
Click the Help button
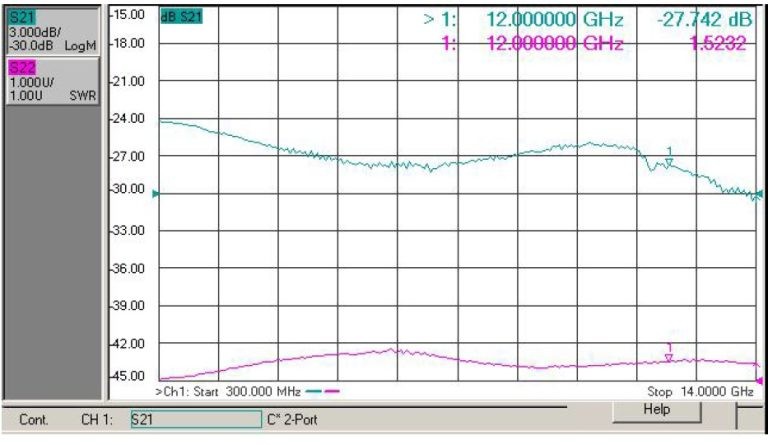pyautogui.click(x=656, y=411)
